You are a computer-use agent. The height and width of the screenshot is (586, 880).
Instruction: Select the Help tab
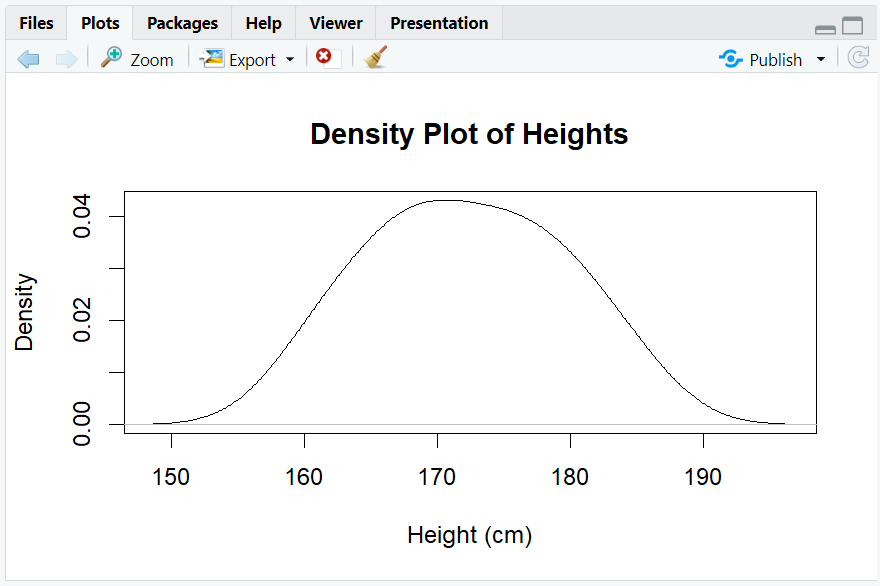(263, 22)
